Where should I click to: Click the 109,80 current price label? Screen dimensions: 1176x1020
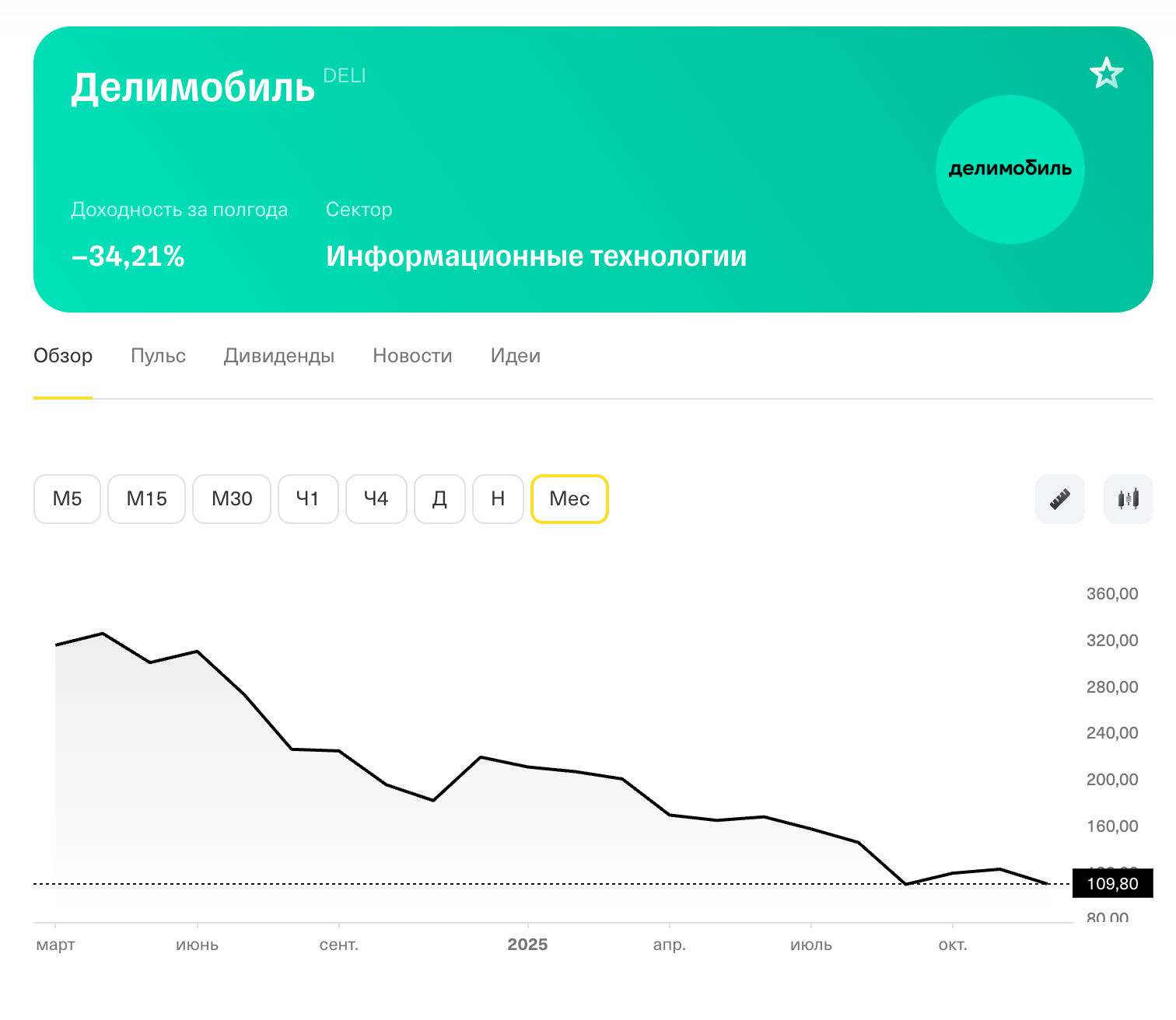(x=1112, y=884)
